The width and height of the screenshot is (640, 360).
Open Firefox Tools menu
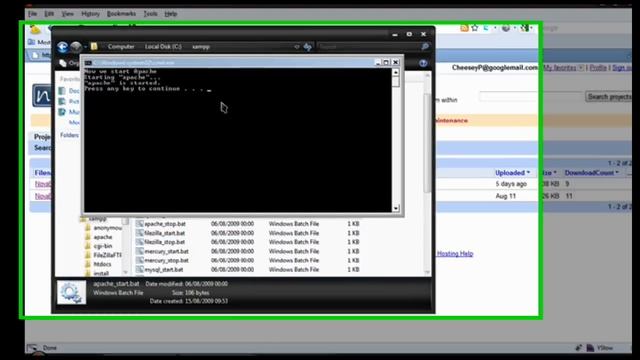point(150,14)
